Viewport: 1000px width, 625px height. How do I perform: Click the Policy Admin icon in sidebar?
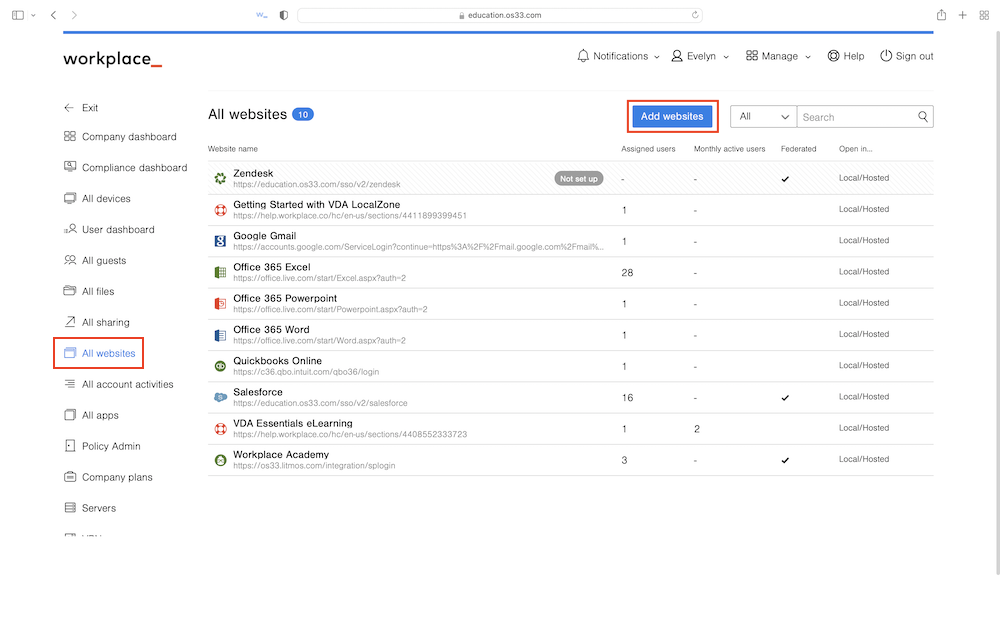[70, 446]
